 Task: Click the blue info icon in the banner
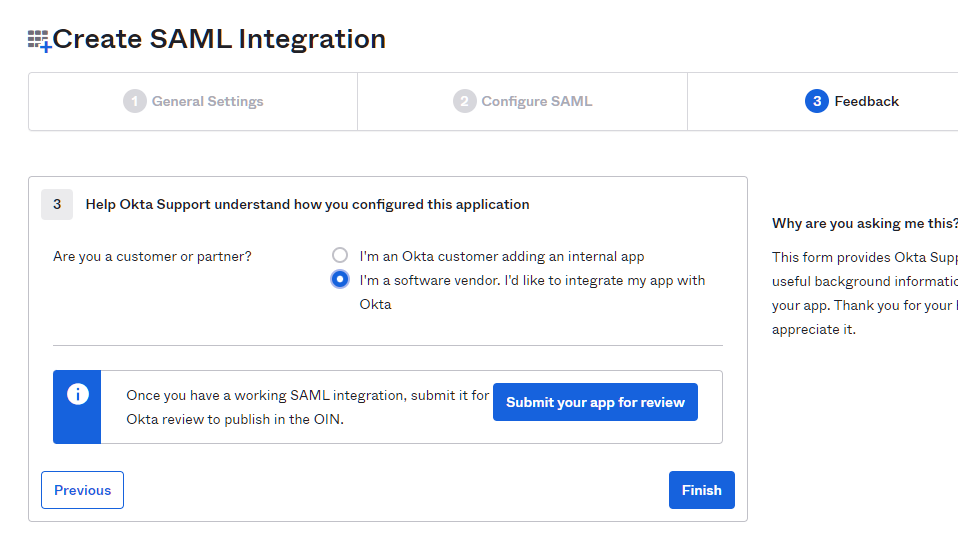click(x=78, y=394)
